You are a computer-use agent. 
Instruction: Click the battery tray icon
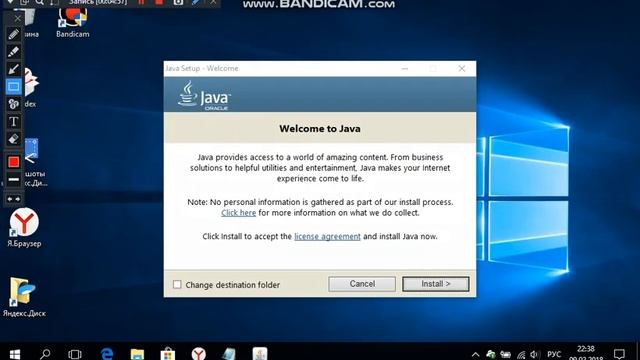[x=506, y=354]
